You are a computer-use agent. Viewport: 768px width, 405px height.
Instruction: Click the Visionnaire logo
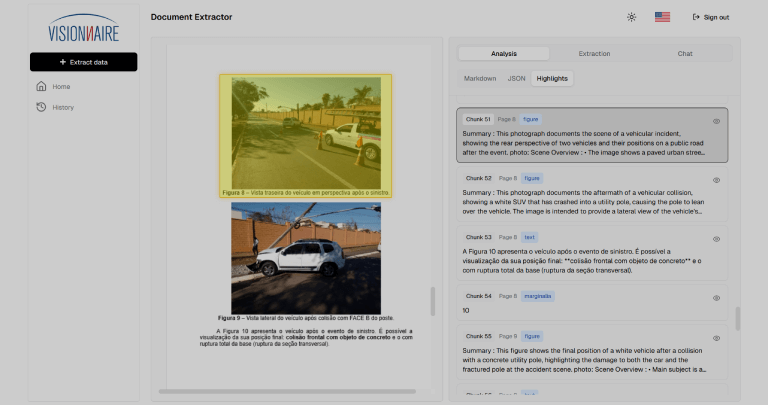tap(83, 28)
